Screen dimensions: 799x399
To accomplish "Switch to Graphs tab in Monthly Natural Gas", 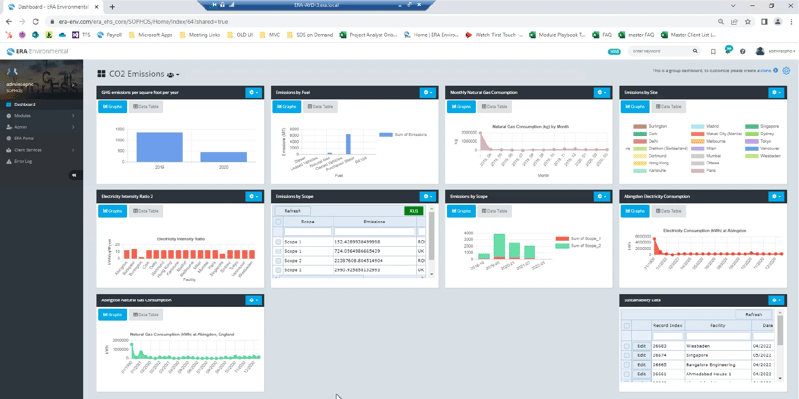I will click(461, 107).
